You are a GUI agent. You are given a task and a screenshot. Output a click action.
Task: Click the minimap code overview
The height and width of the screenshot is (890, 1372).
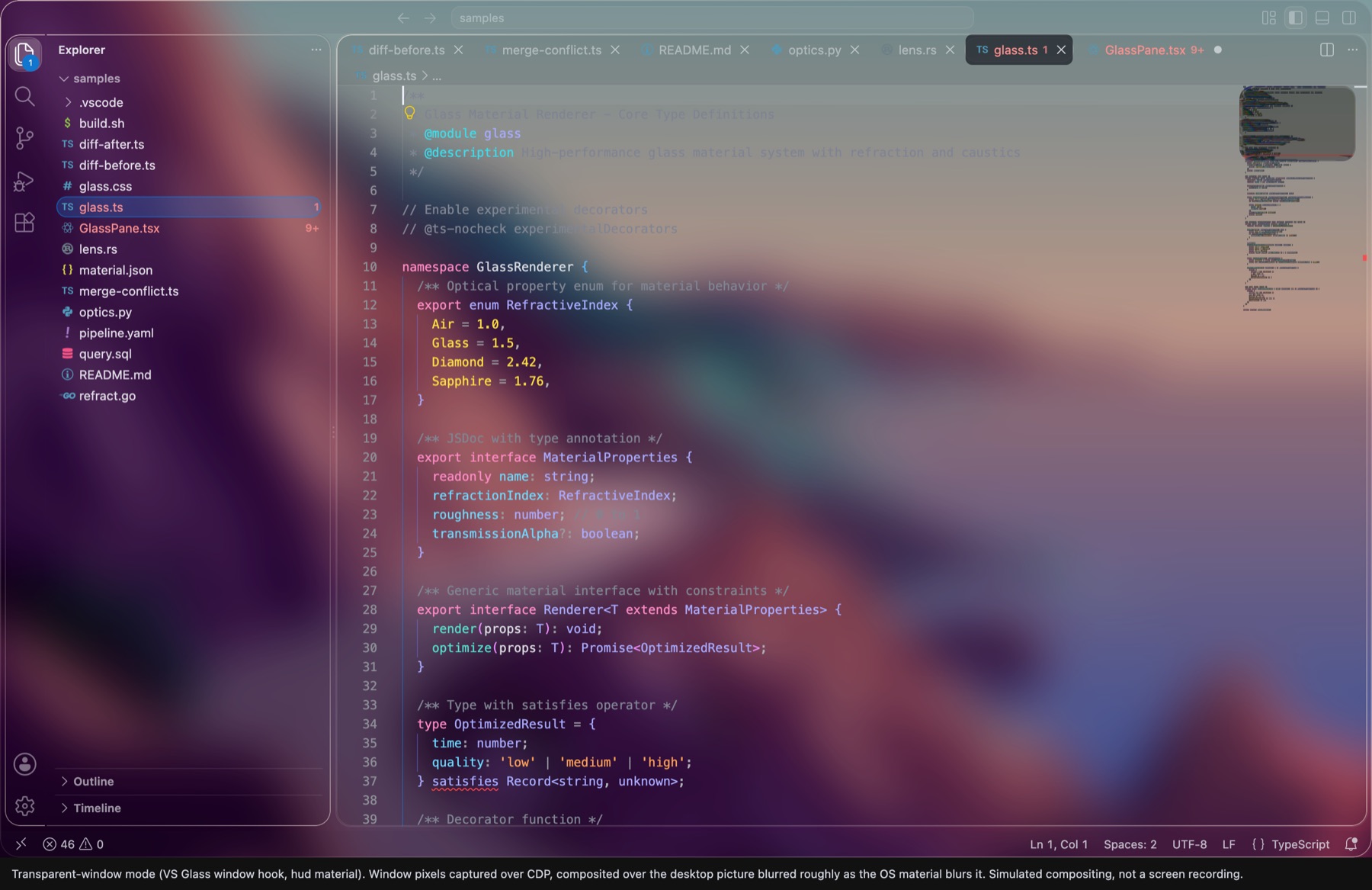[1297, 198]
